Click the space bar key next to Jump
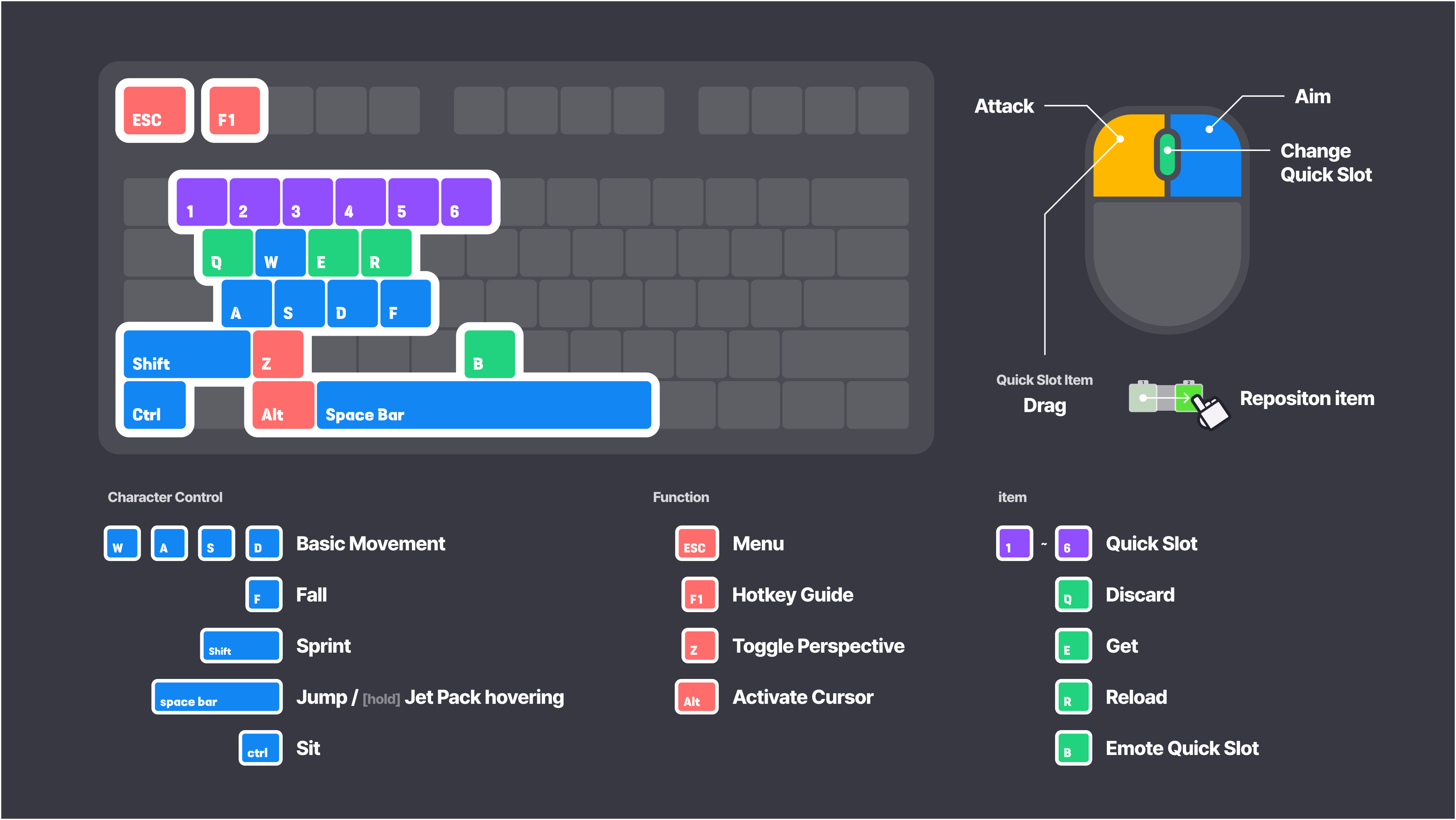The height and width of the screenshot is (820, 1456). click(217, 697)
